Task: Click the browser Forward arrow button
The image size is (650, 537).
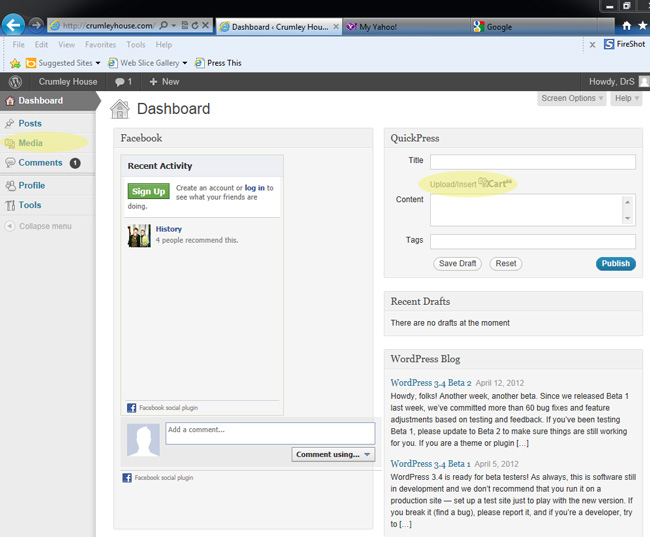Action: [x=36, y=25]
